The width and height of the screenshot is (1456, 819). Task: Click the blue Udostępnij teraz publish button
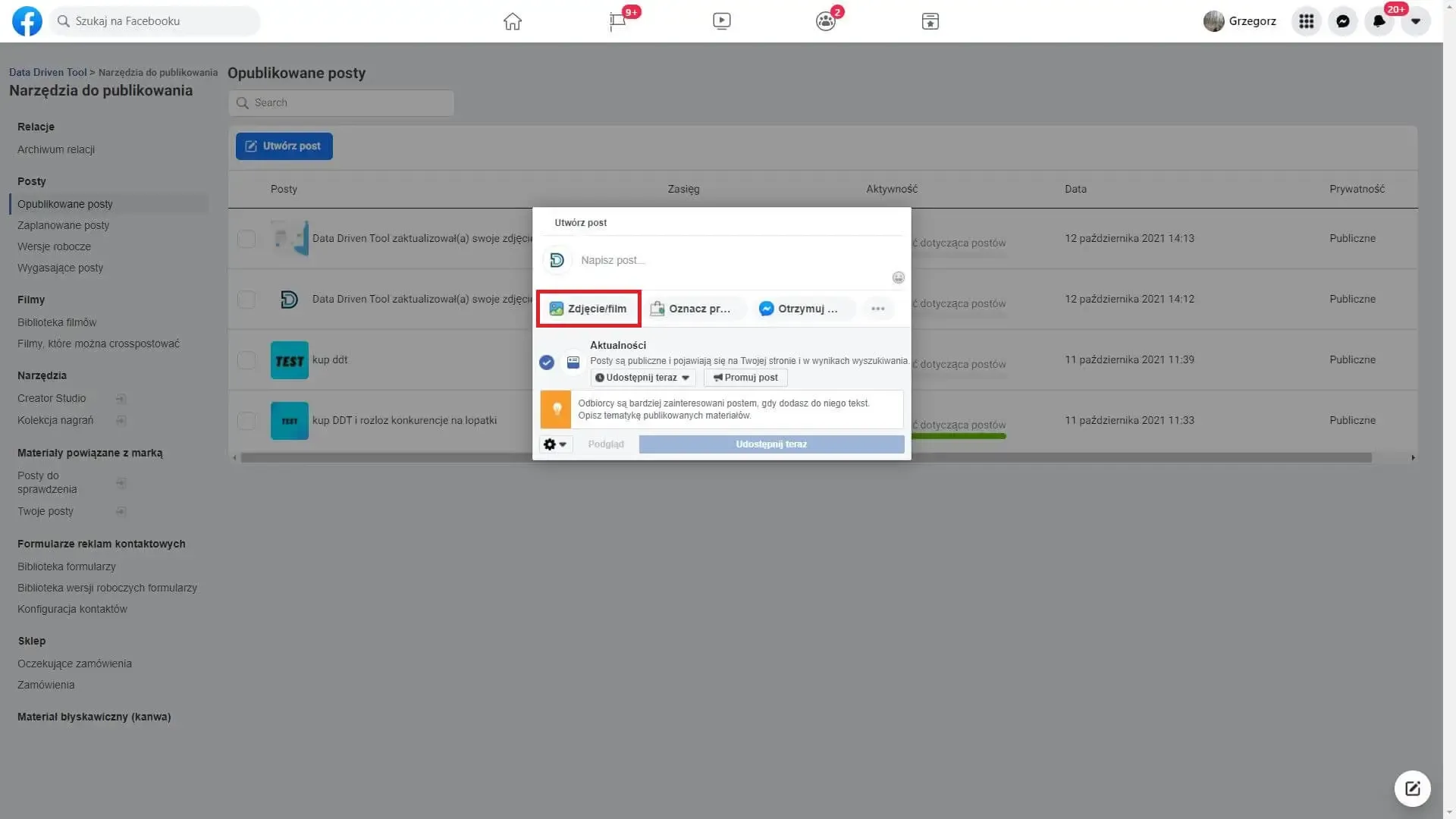point(771,444)
